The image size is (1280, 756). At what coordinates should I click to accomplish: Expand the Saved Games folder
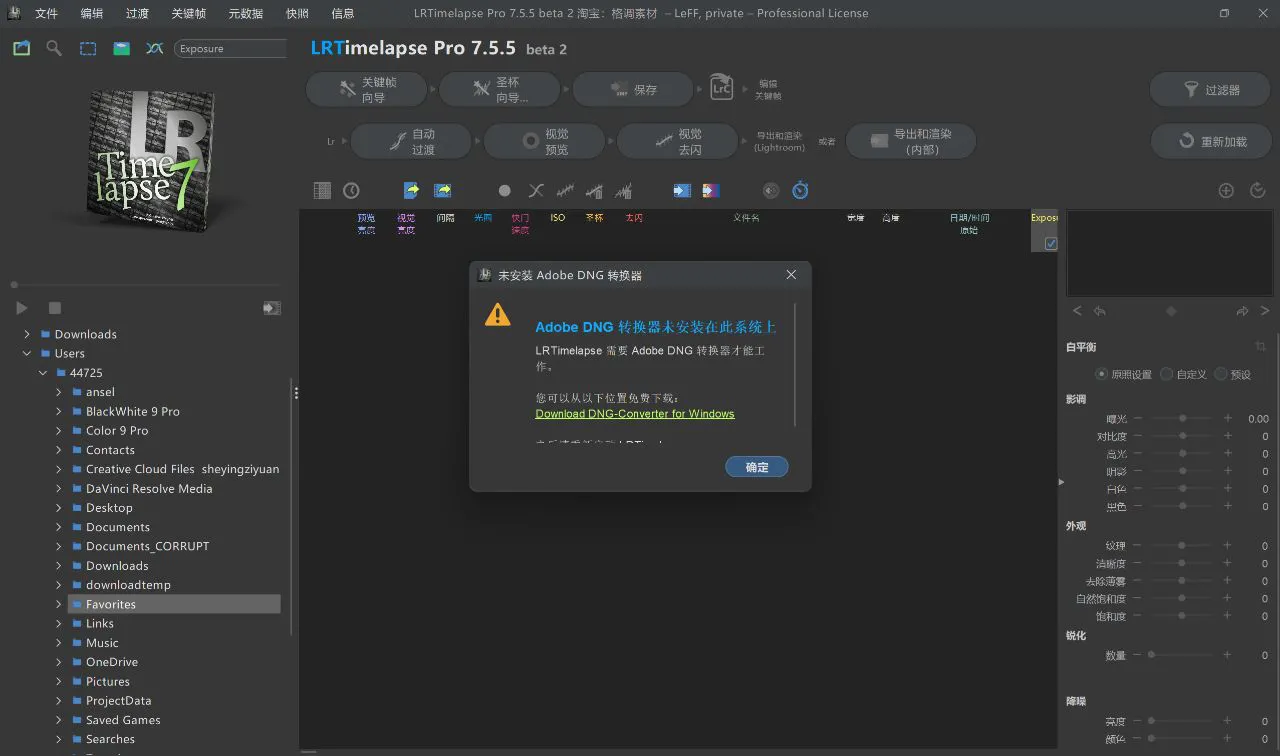click(x=59, y=720)
